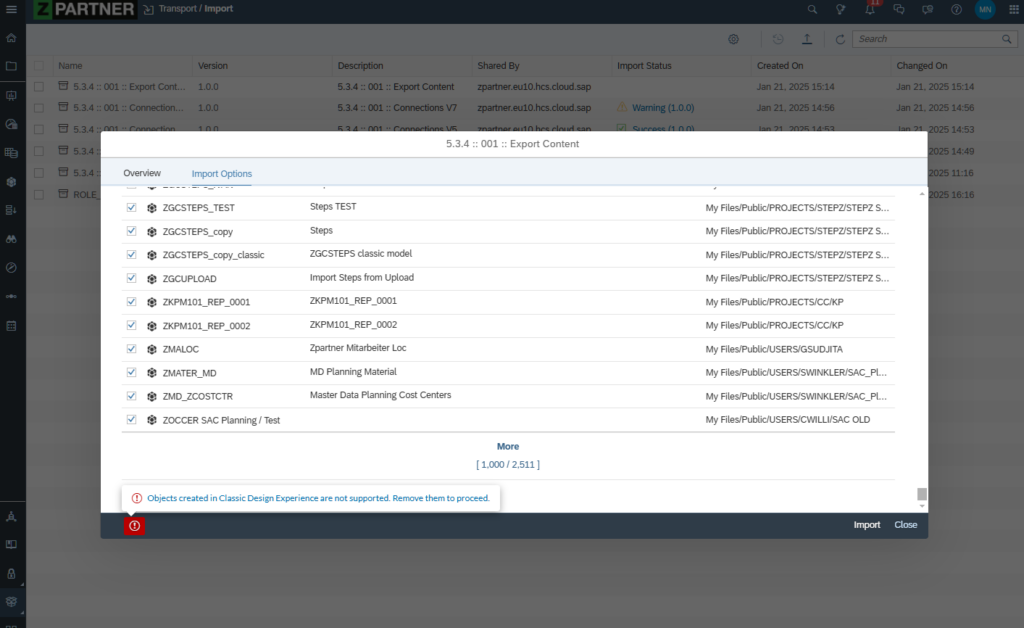Click the dialog's vertical scrollbar thumb
This screenshot has height=628, width=1024.
click(x=922, y=494)
